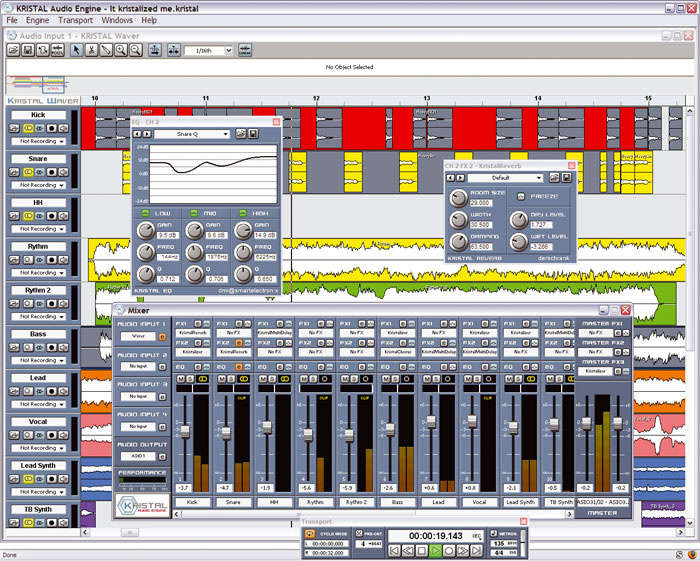This screenshot has width=700, height=561.
Task: Click the Kick FX1 slot labeled KristalReverb
Action: coord(192,332)
